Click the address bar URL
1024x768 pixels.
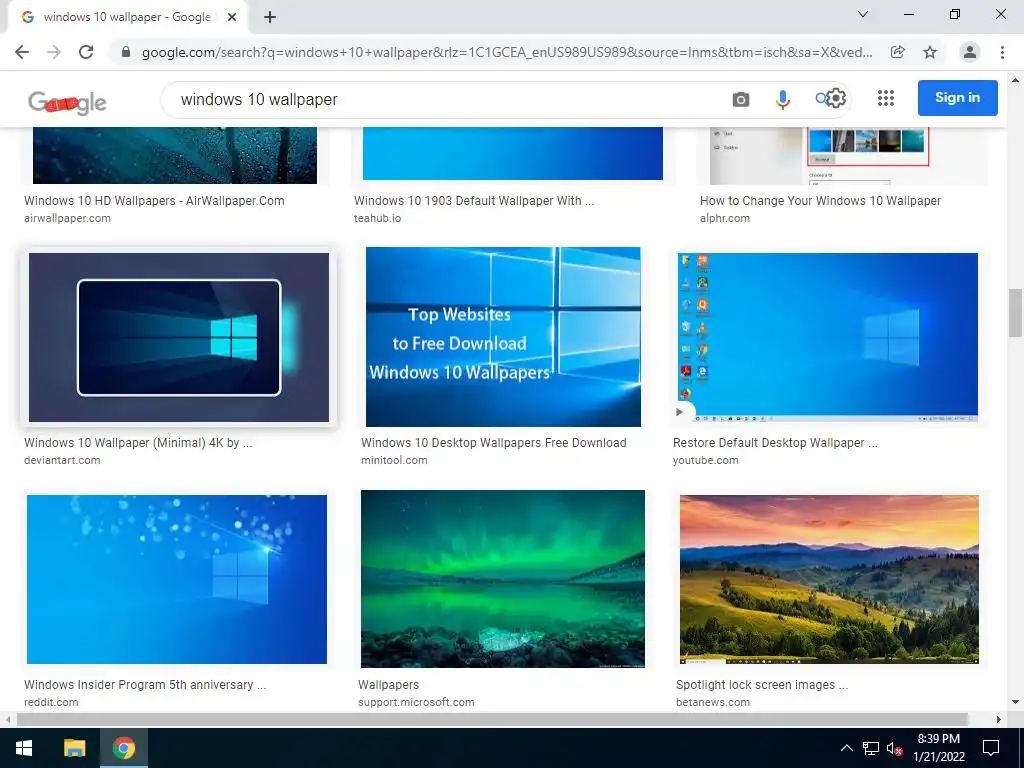coord(507,52)
